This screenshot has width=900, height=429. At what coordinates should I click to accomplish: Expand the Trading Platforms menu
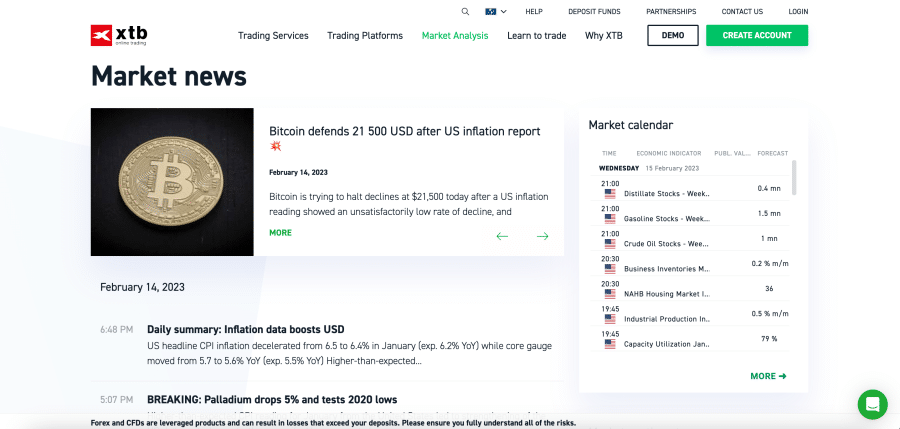[365, 36]
